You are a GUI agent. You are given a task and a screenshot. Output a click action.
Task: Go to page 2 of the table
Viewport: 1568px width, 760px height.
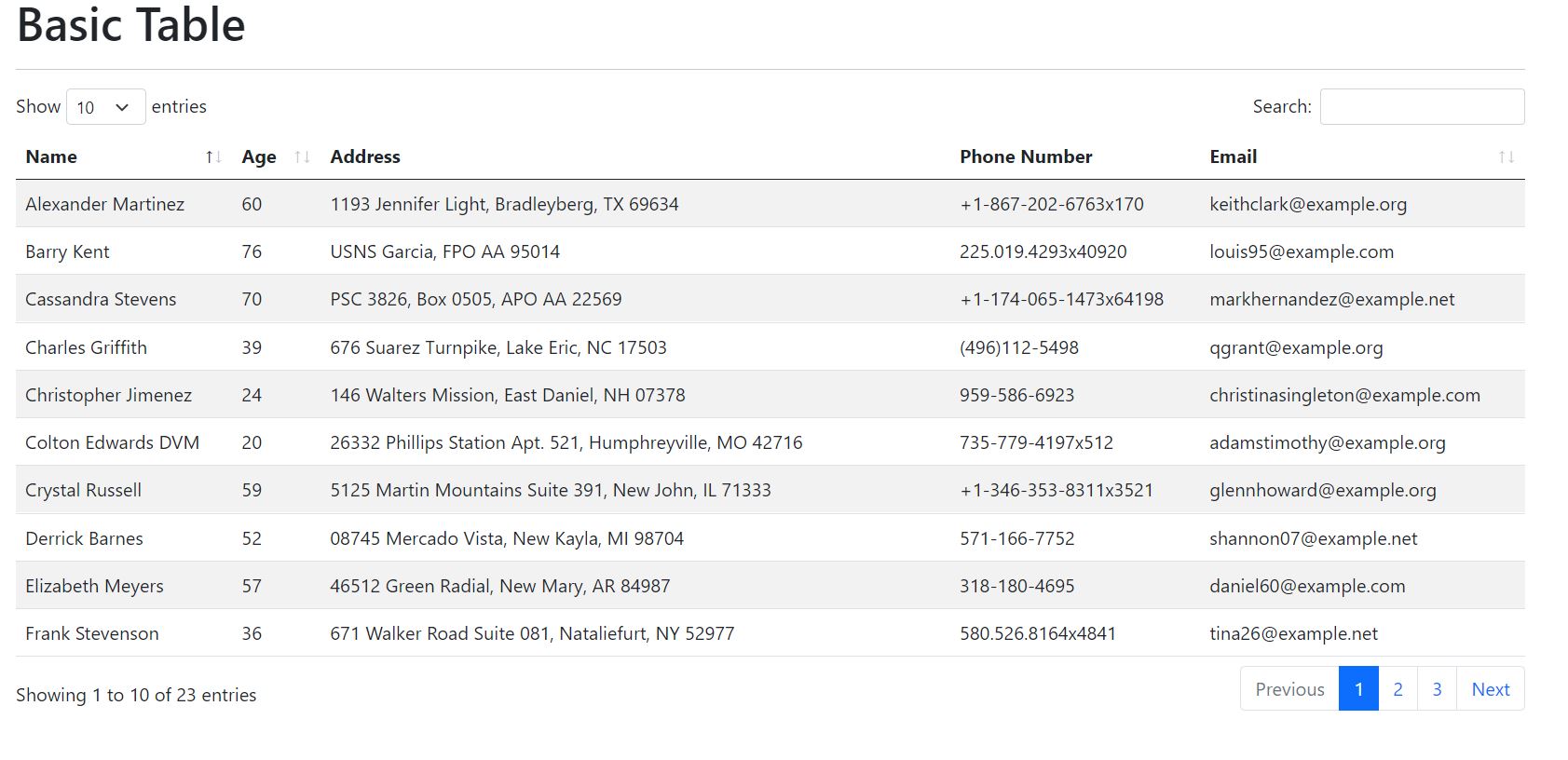[1398, 689]
